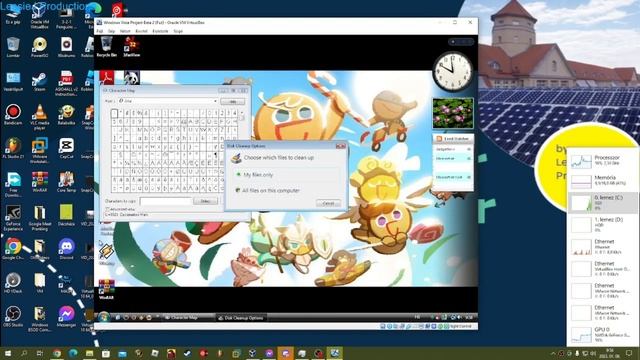Click the analog clock sidebar gadget
This screenshot has height=360, width=640.
click(x=453, y=71)
